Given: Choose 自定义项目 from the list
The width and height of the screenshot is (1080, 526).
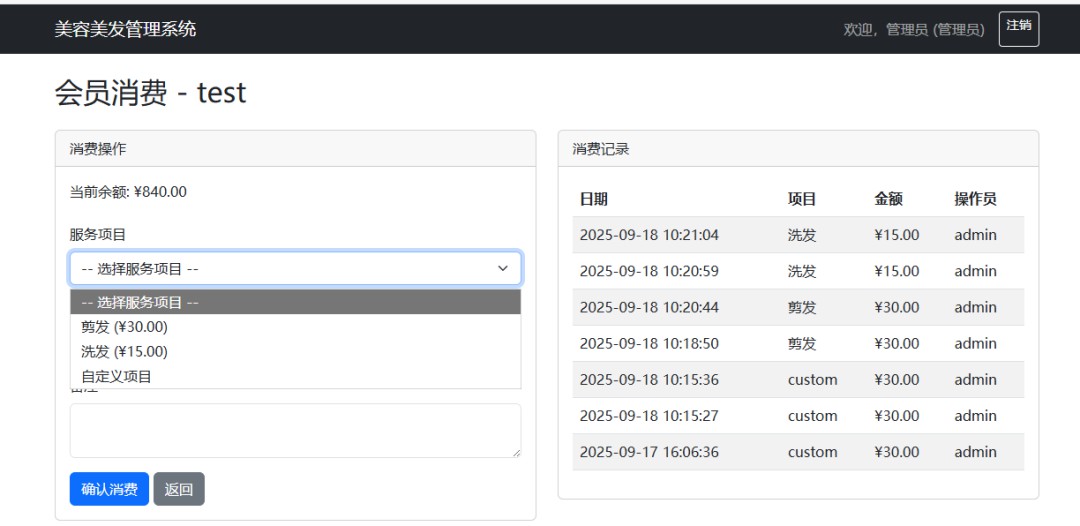Looking at the screenshot, I should (116, 377).
